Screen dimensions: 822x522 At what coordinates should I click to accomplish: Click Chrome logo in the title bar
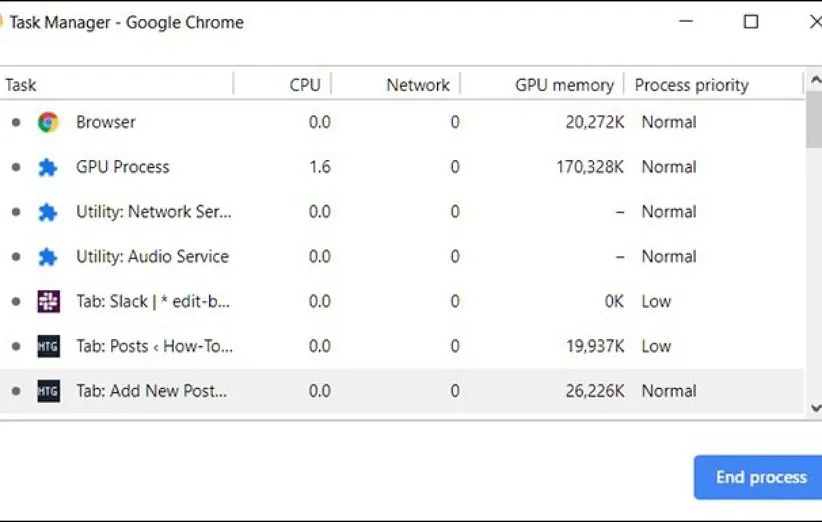2,22
